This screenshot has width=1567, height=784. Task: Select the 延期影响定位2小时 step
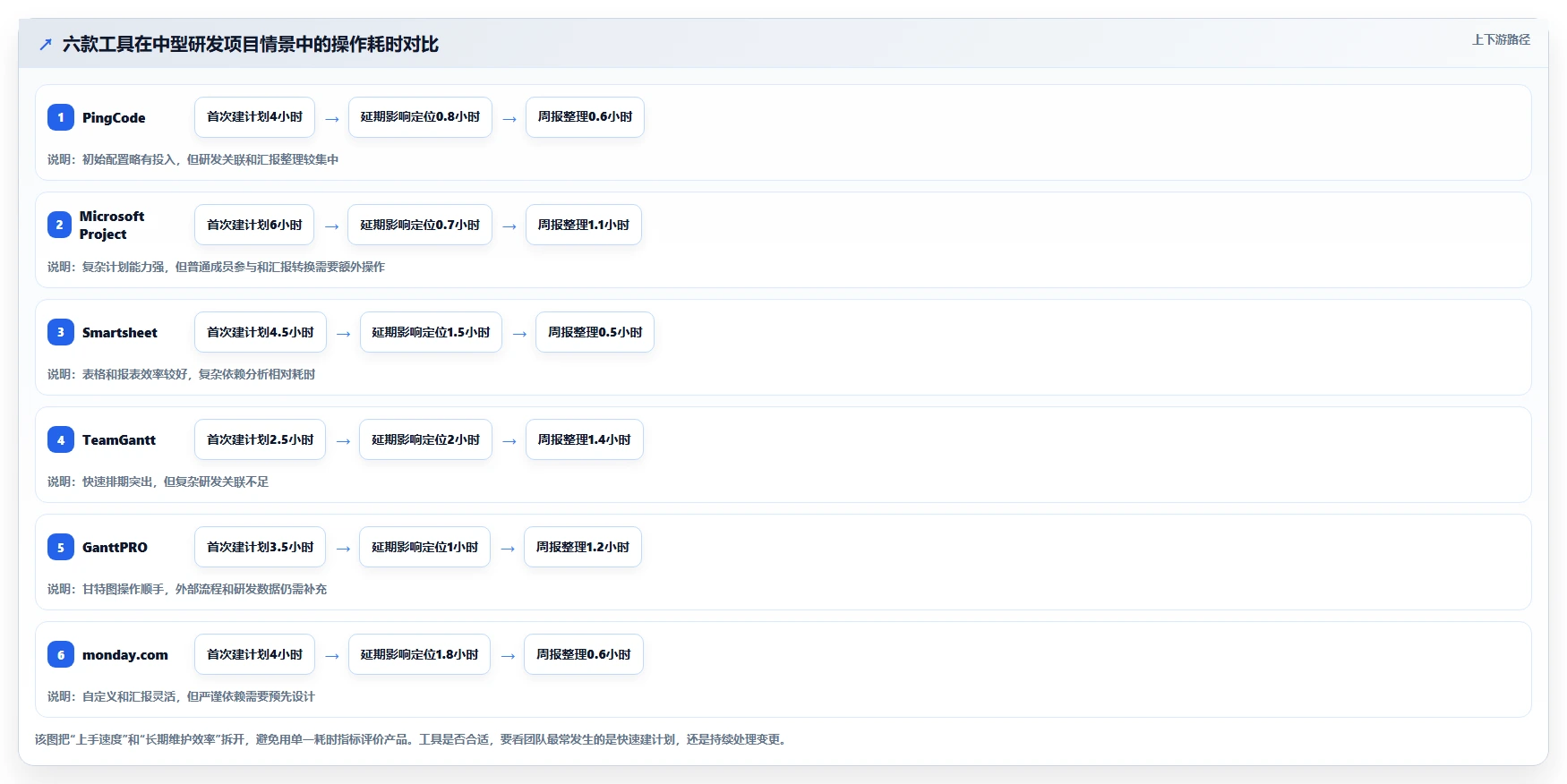[x=425, y=439]
